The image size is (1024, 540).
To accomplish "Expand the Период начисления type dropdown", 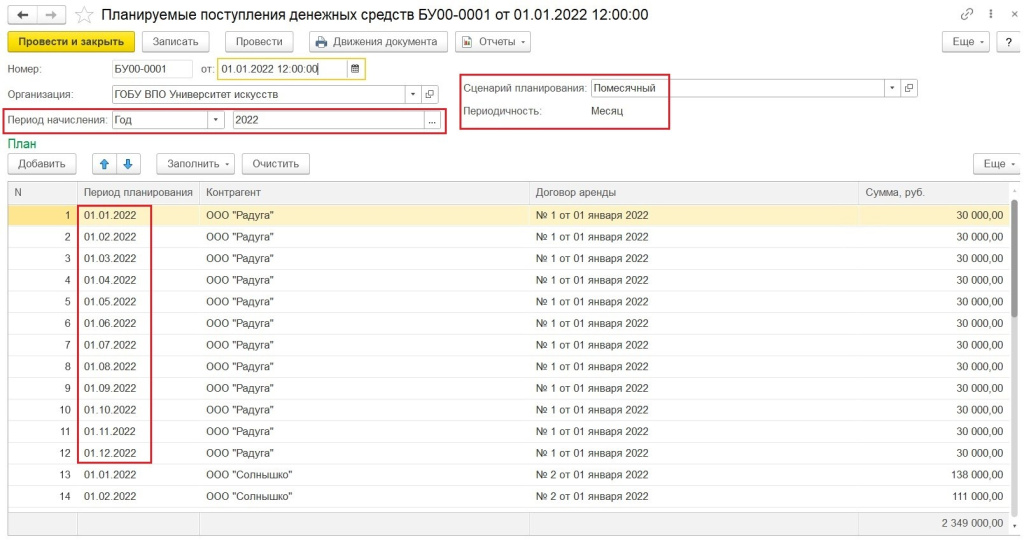I will click(215, 120).
